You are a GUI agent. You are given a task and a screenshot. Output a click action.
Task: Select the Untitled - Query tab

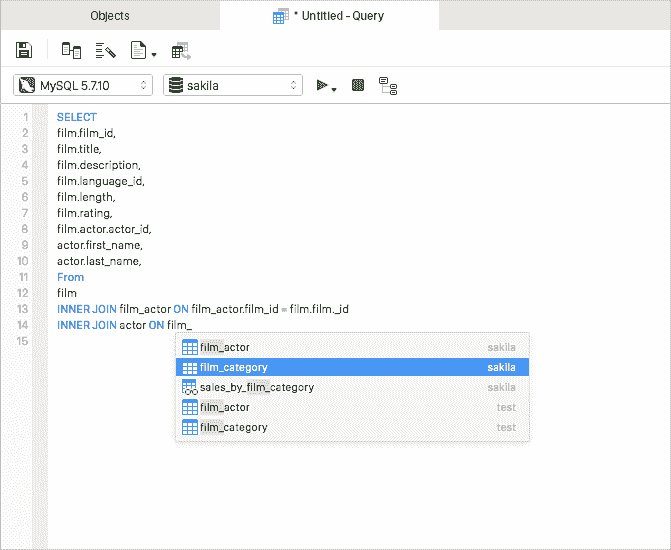[x=330, y=16]
